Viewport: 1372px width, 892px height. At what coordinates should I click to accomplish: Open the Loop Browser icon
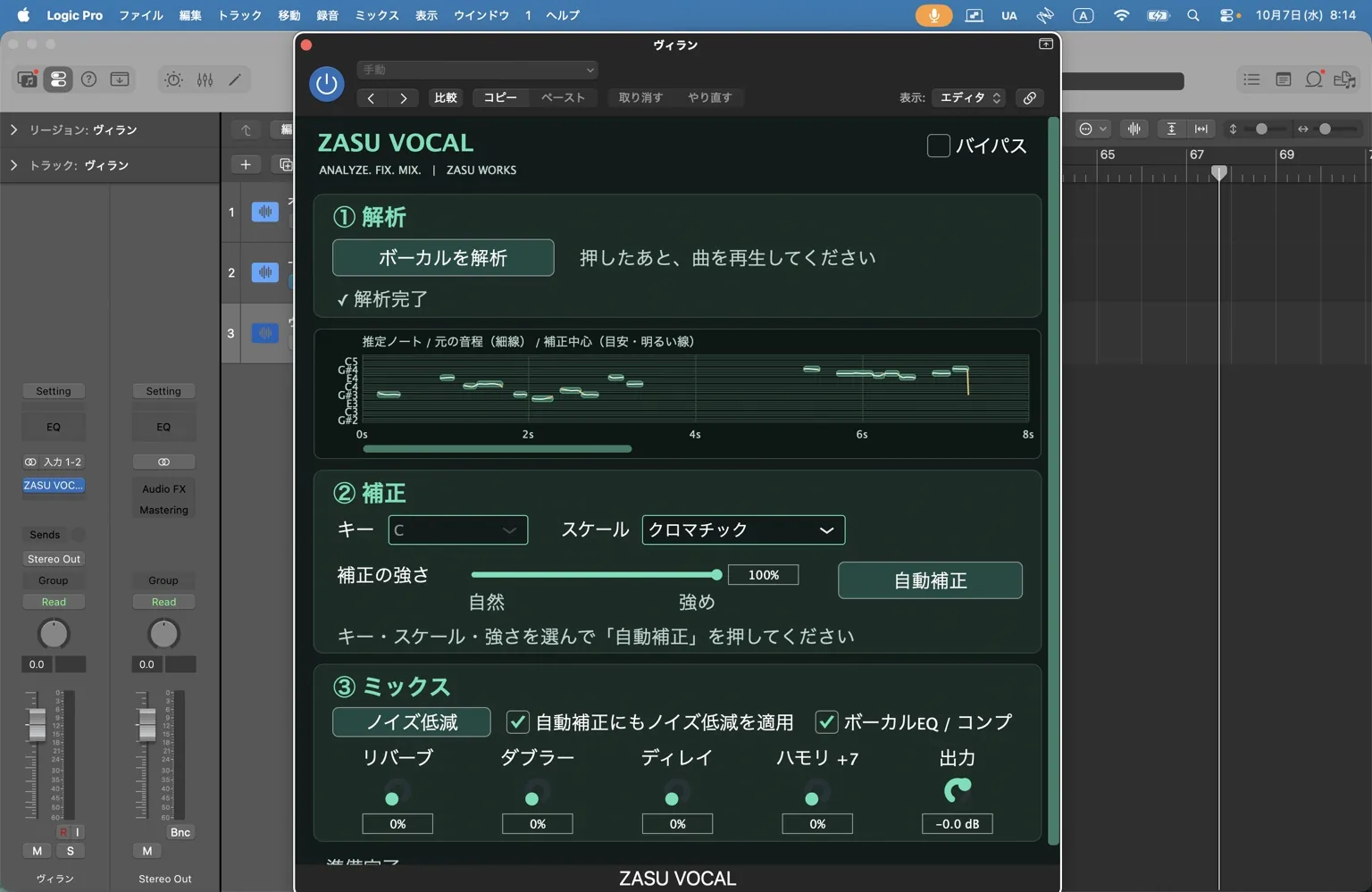[x=1314, y=79]
